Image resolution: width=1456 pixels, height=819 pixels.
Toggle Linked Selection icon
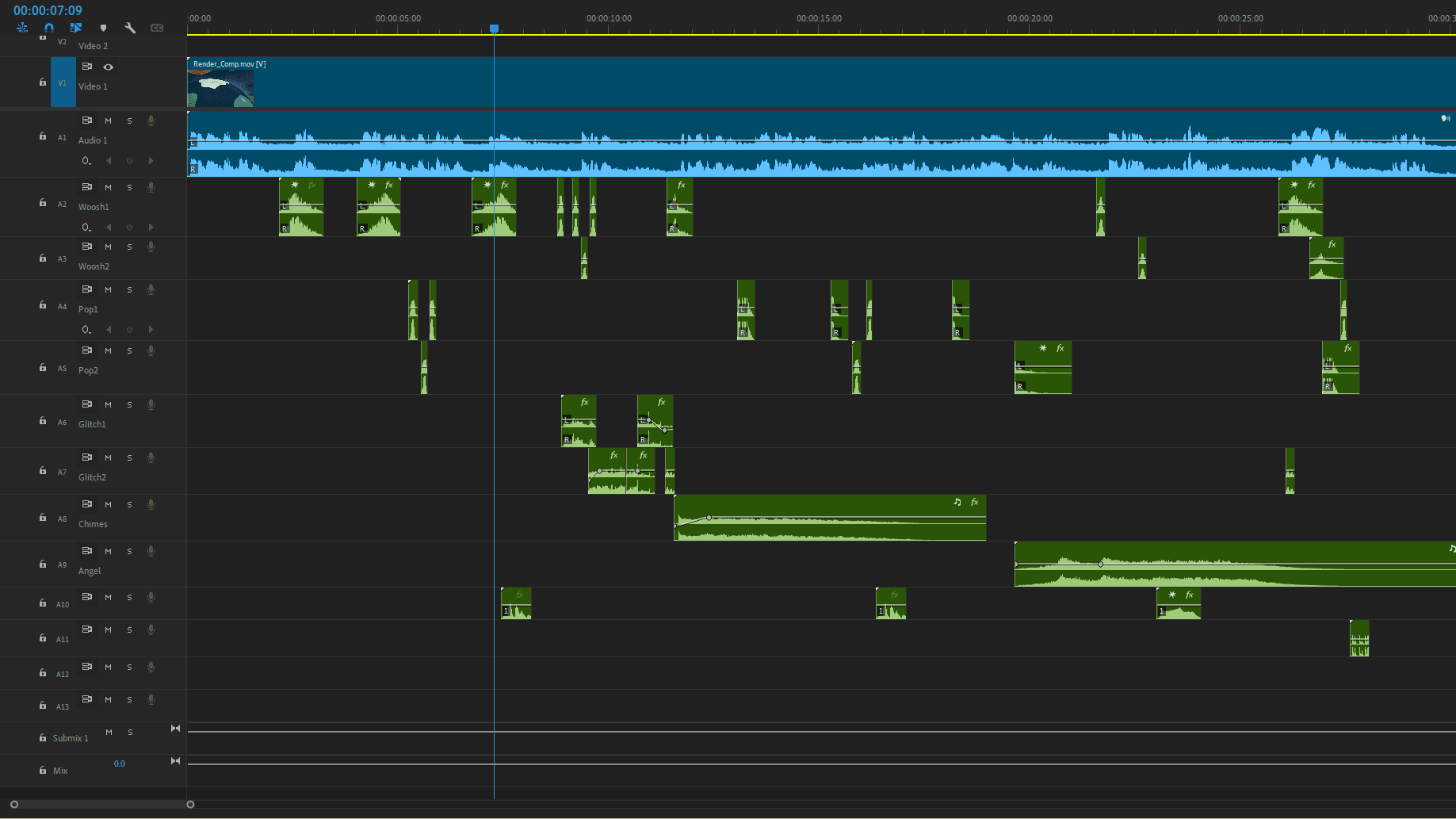(76, 28)
